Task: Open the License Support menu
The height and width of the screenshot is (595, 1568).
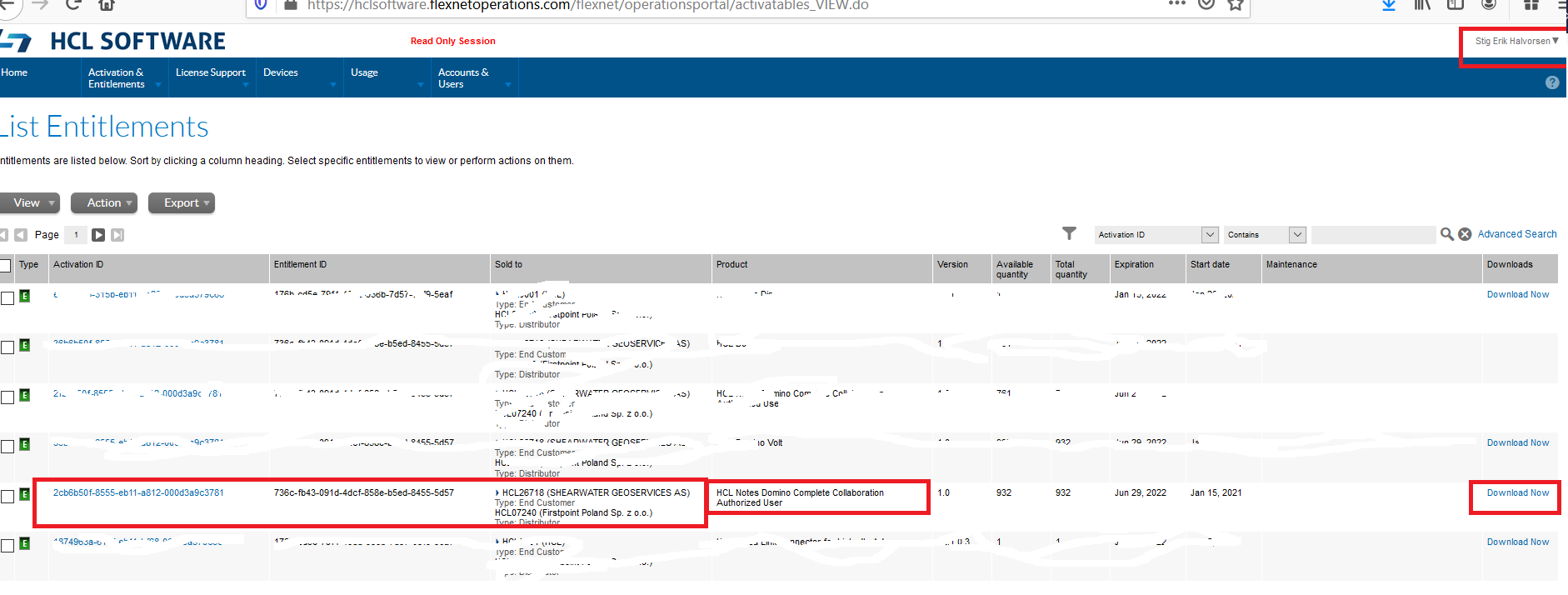Action: coord(211,72)
